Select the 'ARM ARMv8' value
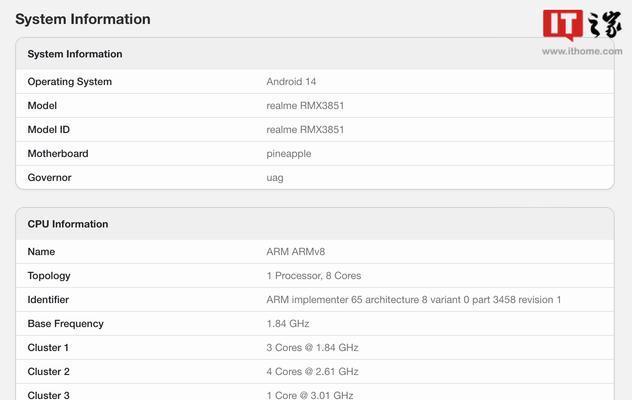The width and height of the screenshot is (632, 400). (x=295, y=252)
